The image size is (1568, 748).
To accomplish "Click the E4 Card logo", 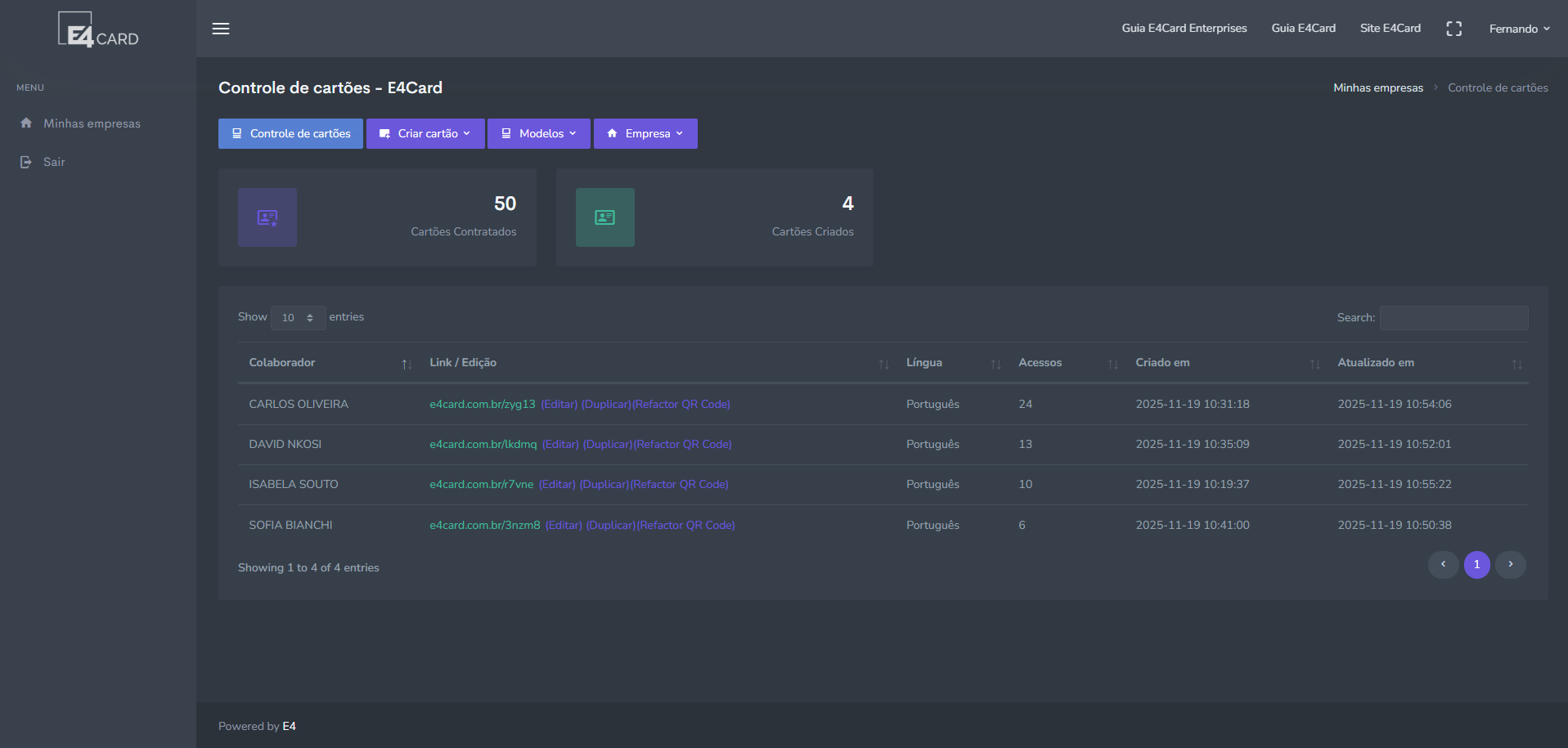I will coord(98,30).
